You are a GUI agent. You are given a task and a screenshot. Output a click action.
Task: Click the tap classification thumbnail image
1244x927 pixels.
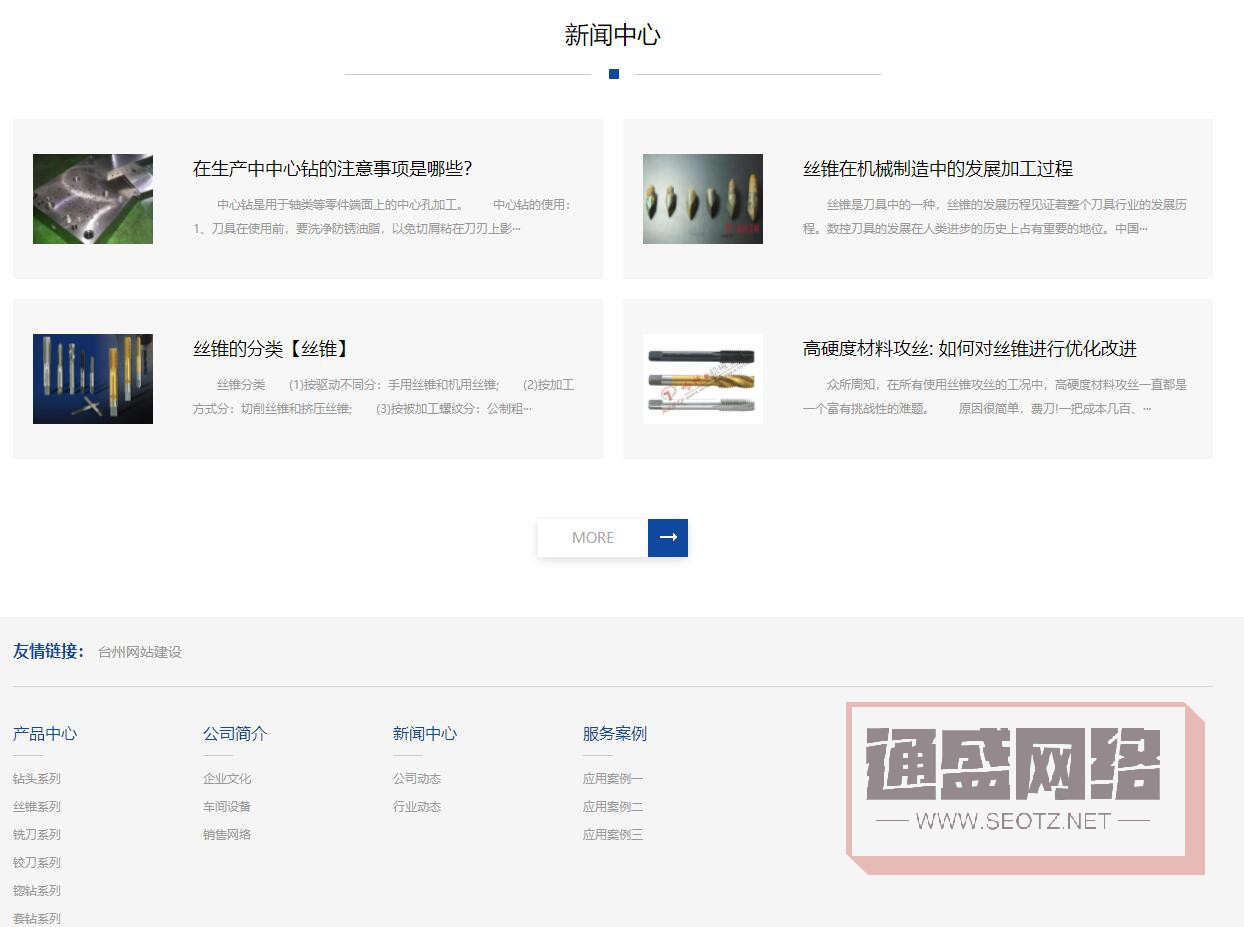coord(93,379)
